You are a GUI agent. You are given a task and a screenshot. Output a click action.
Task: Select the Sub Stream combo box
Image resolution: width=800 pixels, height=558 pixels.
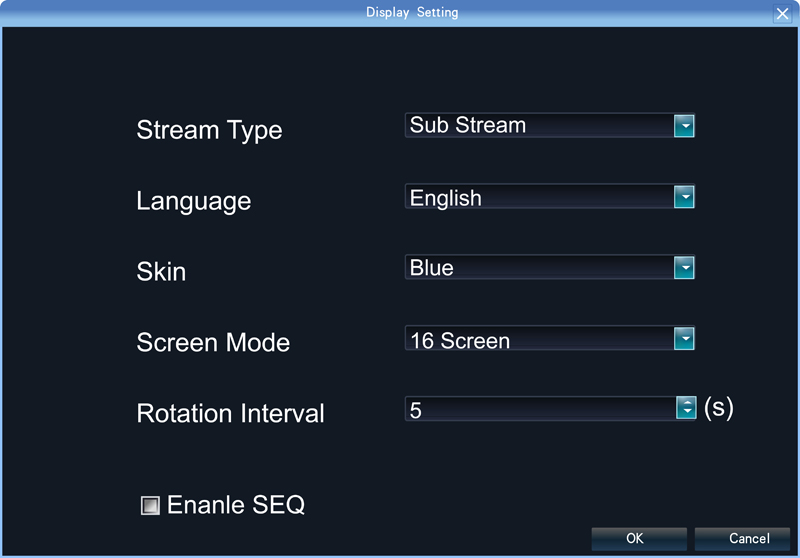pos(538,126)
